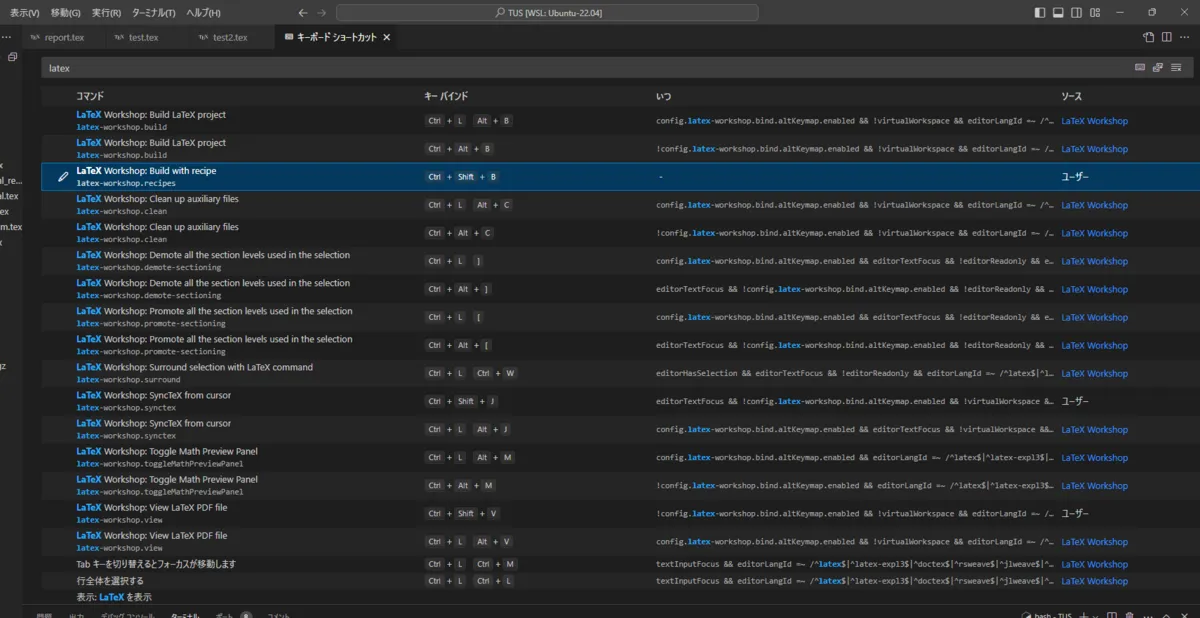Click the collapse-all icon in the sidebar
Image resolution: width=1200 pixels, height=618 pixels.
[x=13, y=58]
